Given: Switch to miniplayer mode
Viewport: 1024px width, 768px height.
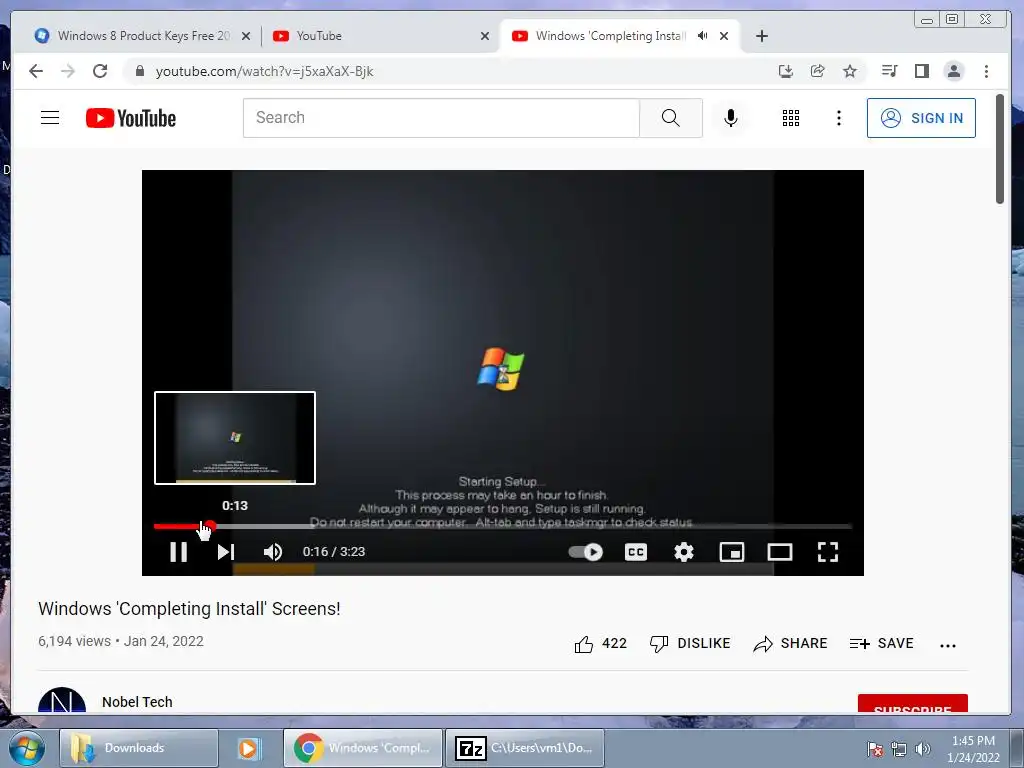Looking at the screenshot, I should click(731, 552).
